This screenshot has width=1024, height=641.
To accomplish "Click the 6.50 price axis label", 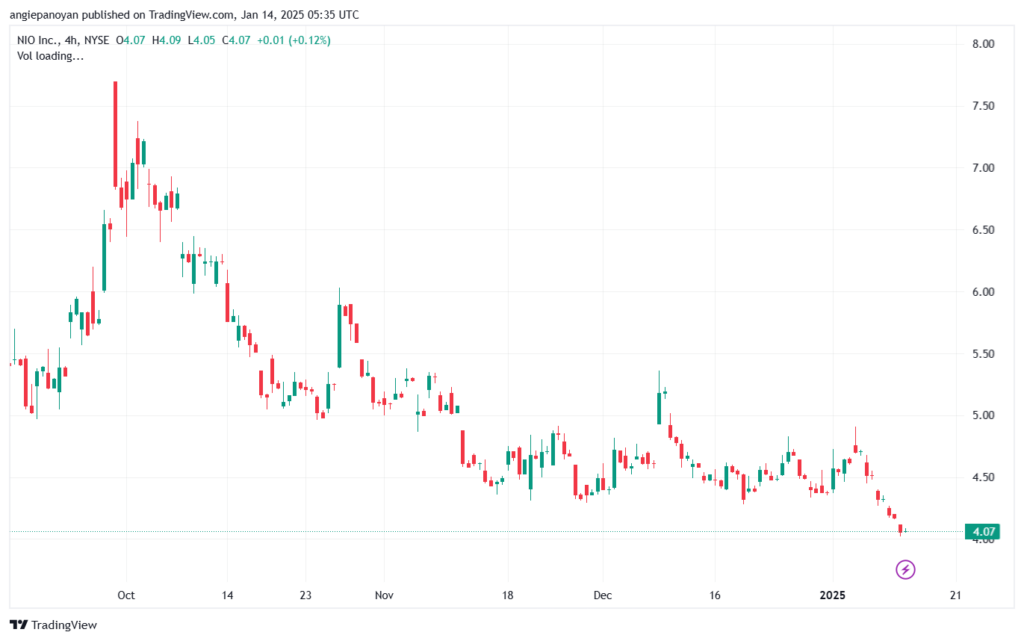I will (x=983, y=230).
